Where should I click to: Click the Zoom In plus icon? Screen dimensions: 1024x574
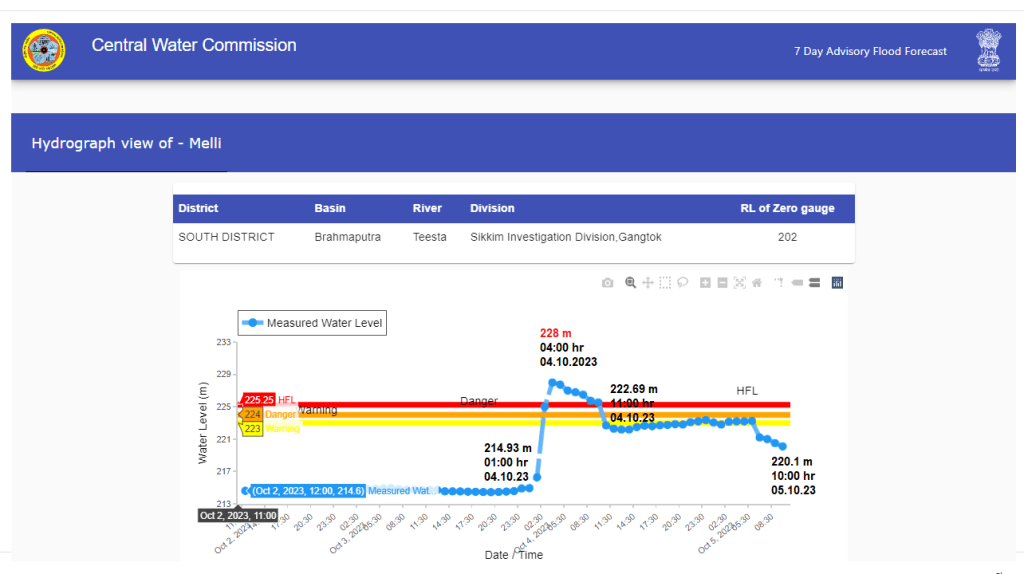(x=705, y=283)
